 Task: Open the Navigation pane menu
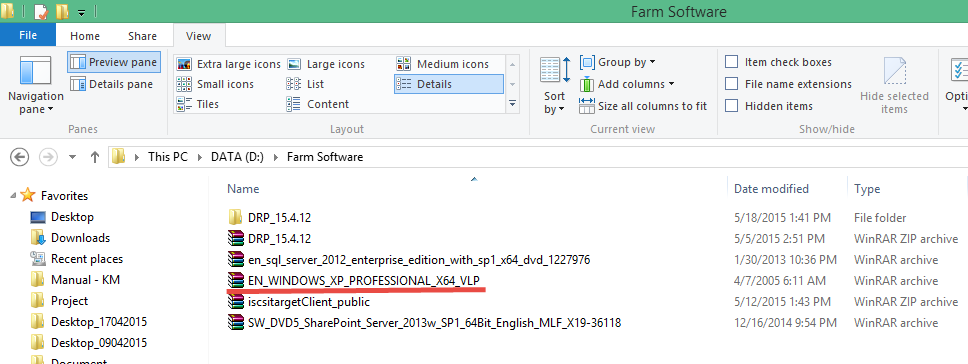click(x=35, y=84)
